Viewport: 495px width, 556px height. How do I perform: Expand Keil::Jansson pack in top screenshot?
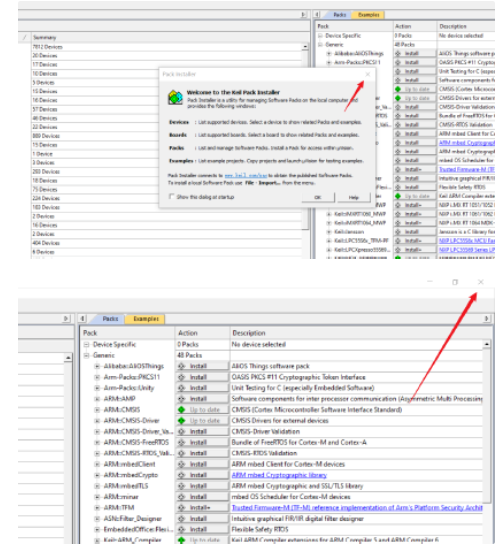tap(329, 232)
